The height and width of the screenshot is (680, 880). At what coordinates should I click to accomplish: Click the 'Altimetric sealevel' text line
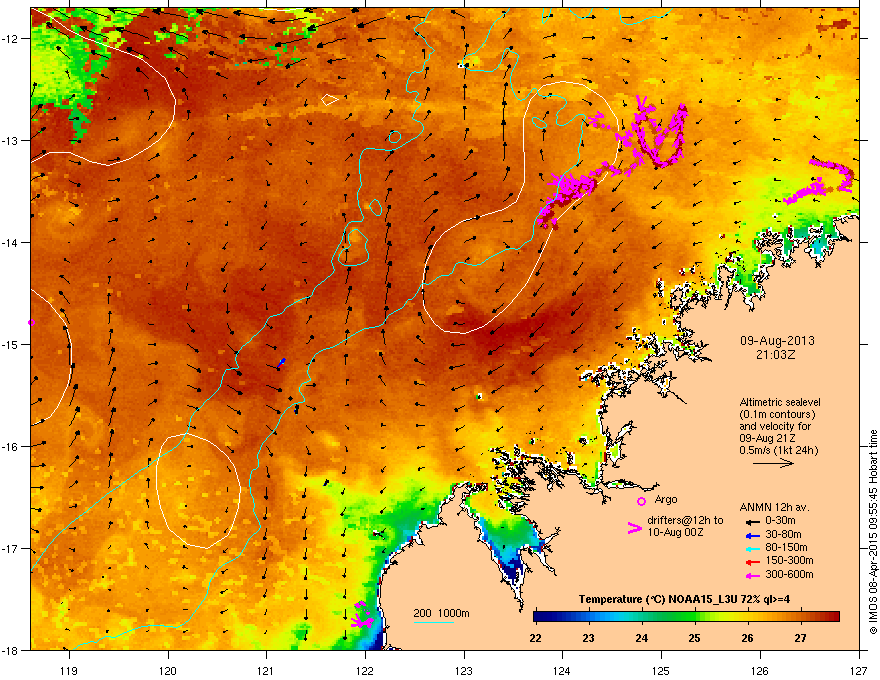[x=780, y=402]
